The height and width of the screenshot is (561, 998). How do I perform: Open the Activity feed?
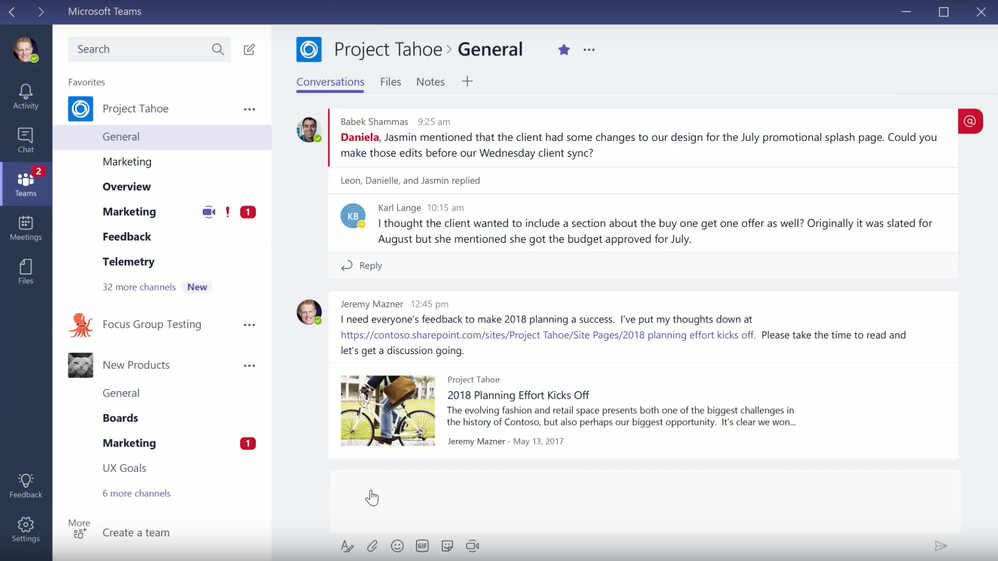(25, 96)
